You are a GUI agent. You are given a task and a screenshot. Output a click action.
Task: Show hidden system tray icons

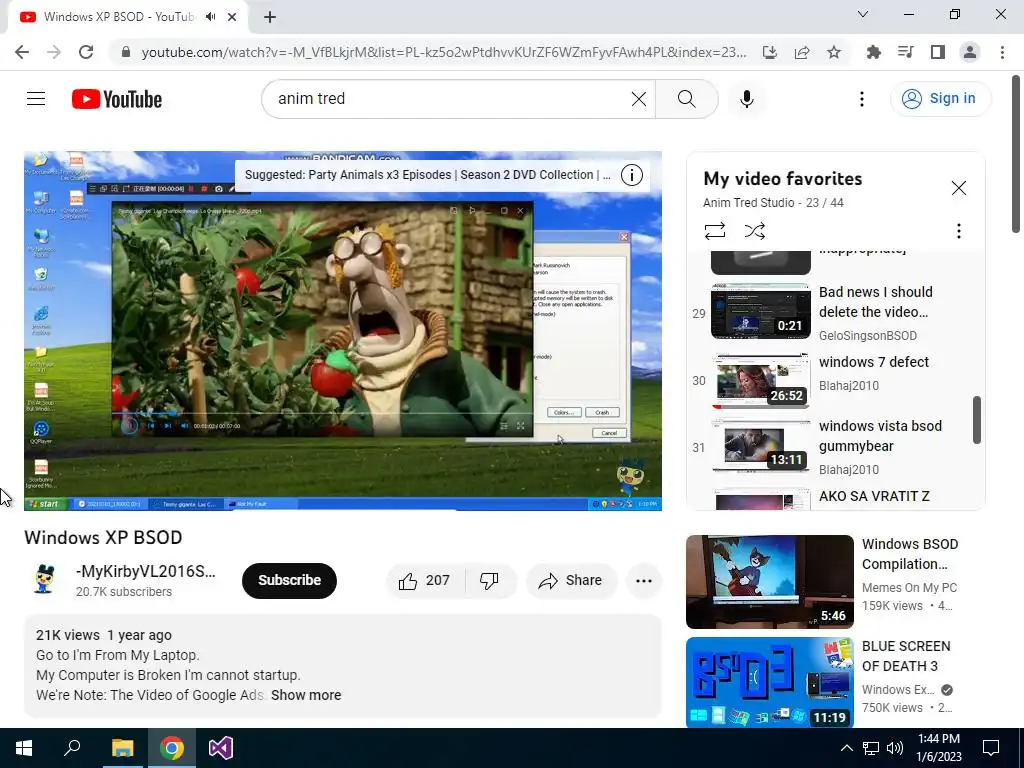pyautogui.click(x=846, y=748)
